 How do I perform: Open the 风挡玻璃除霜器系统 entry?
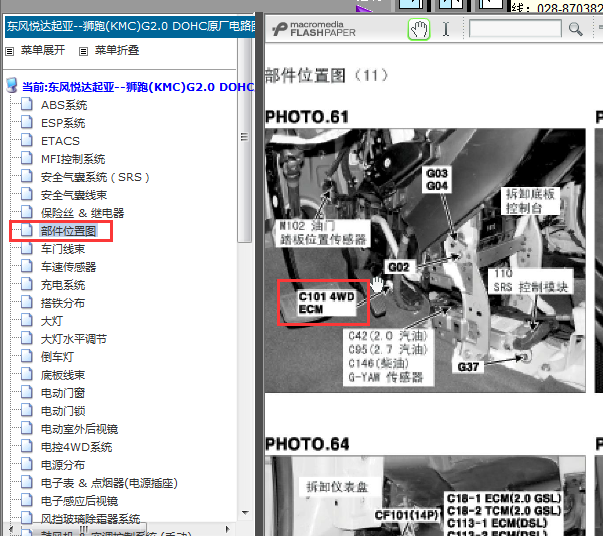pyautogui.click(x=90, y=519)
